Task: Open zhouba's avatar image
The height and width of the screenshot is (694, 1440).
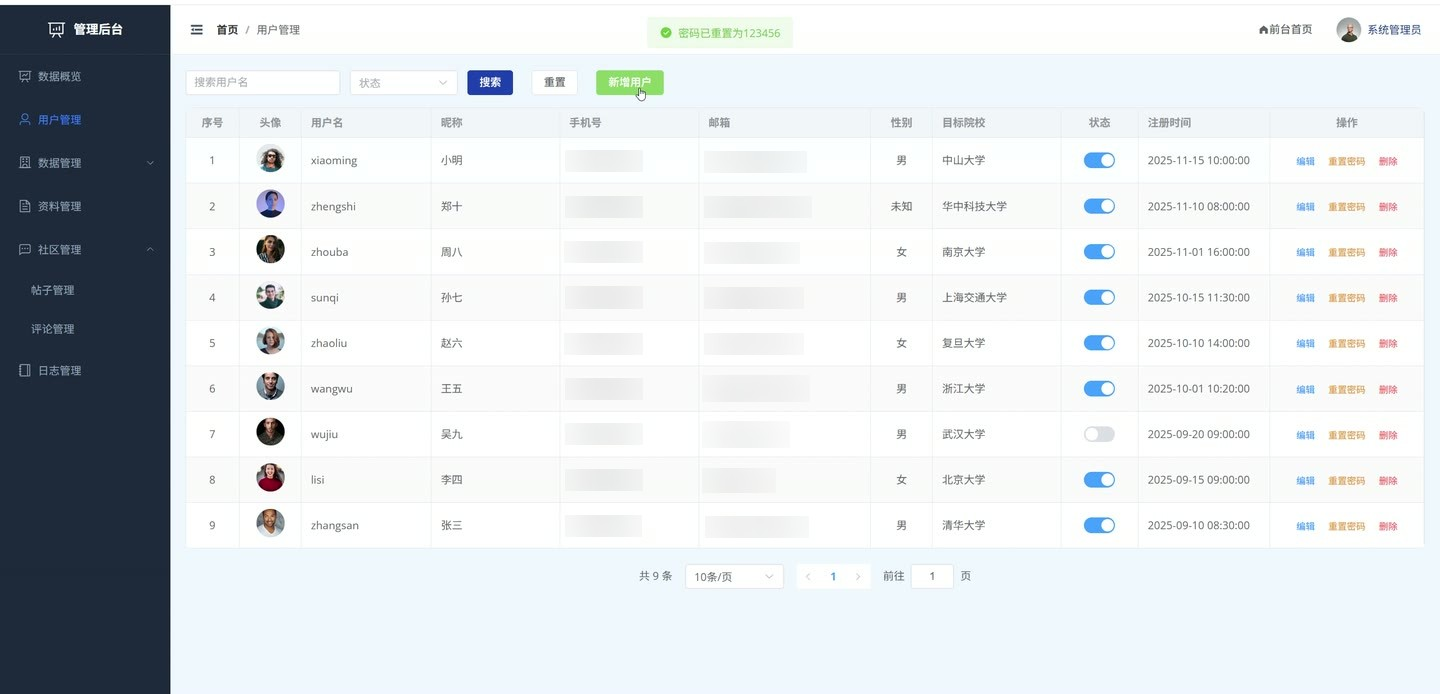Action: [x=270, y=250]
